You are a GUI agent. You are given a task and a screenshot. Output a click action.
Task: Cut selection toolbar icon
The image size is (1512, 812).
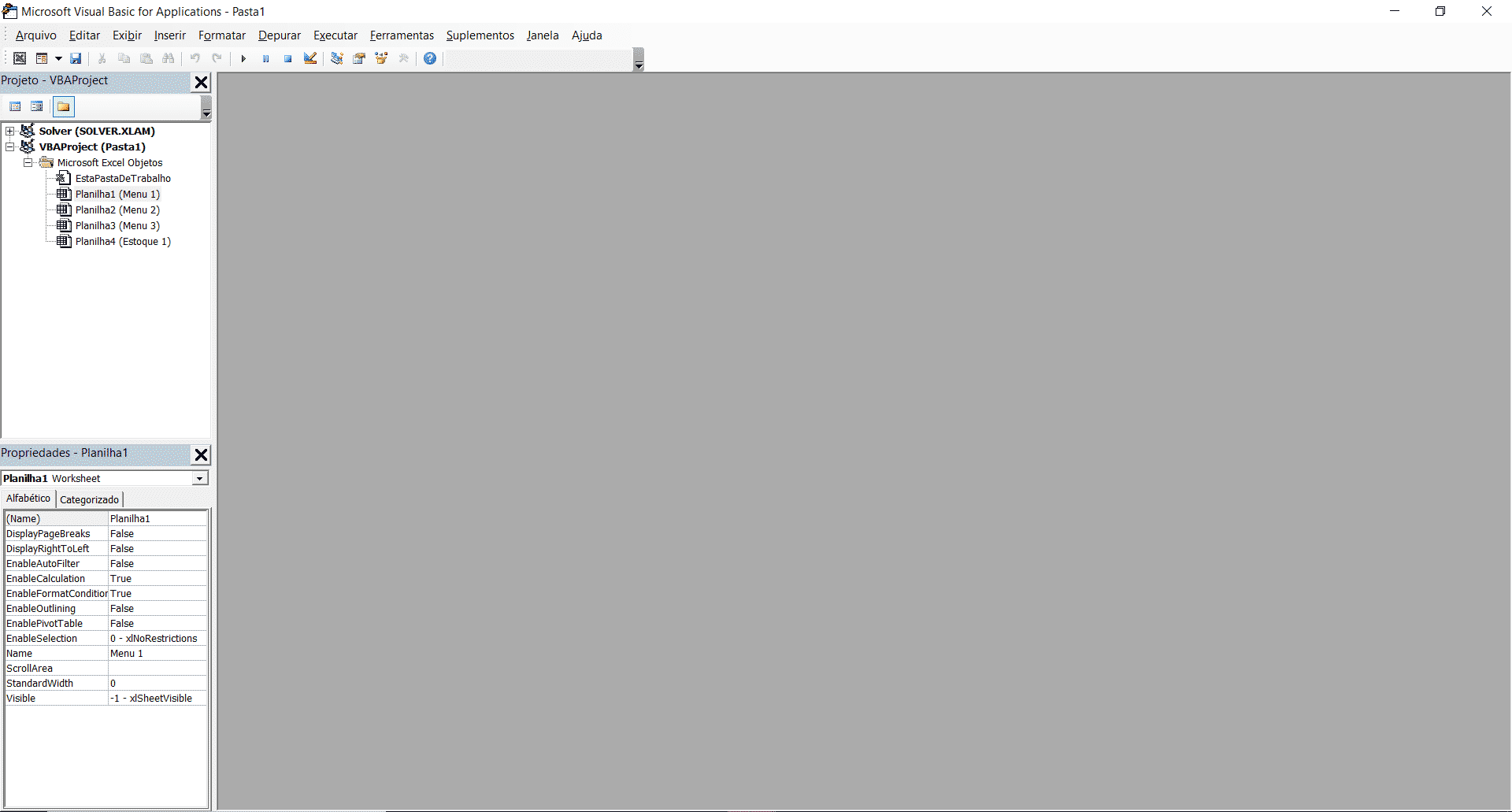tap(102, 58)
